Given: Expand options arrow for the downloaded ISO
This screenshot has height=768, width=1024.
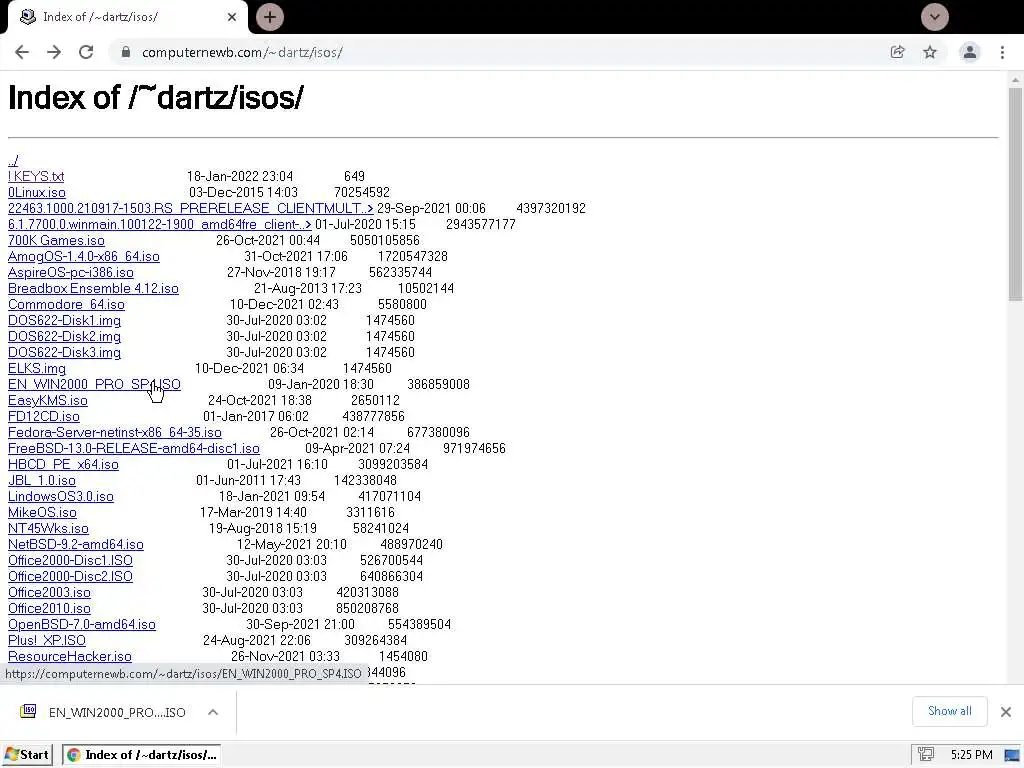Looking at the screenshot, I should click(x=213, y=712).
